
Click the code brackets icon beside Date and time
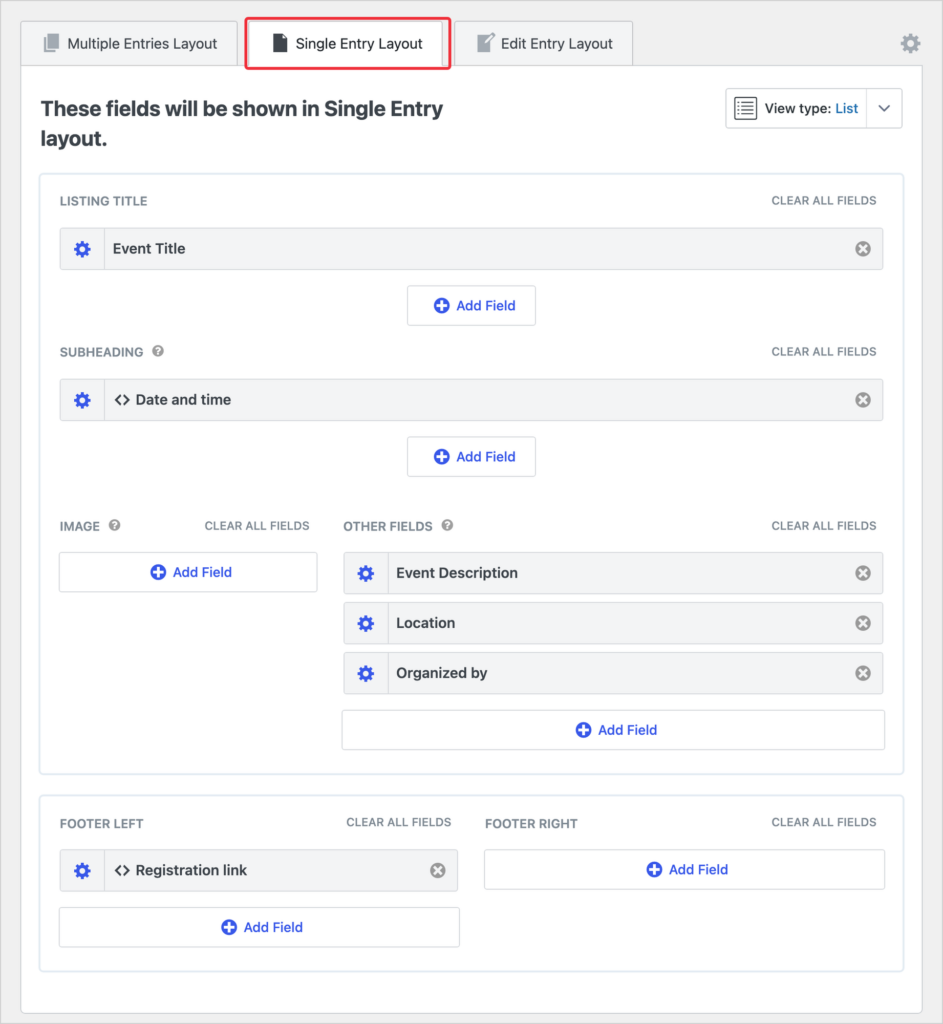coord(122,400)
